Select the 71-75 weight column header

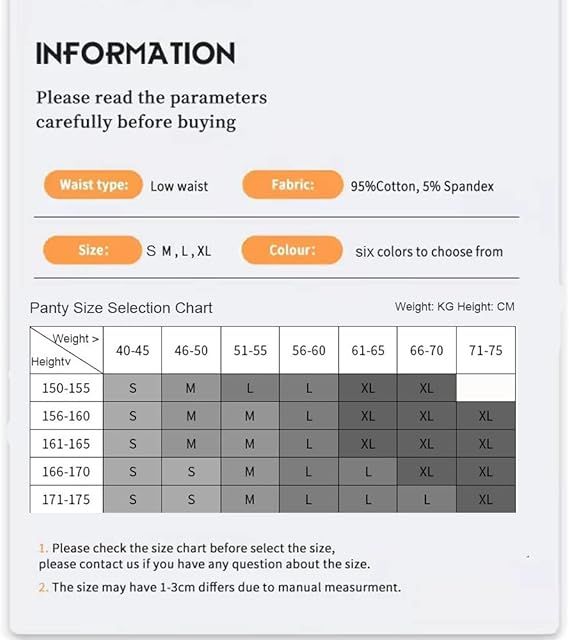[x=486, y=350]
